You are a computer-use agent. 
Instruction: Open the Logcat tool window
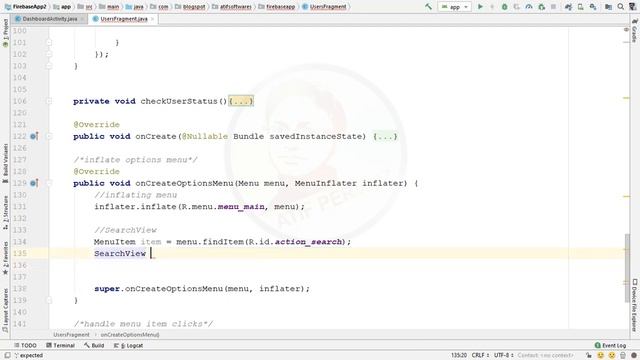click(128, 345)
